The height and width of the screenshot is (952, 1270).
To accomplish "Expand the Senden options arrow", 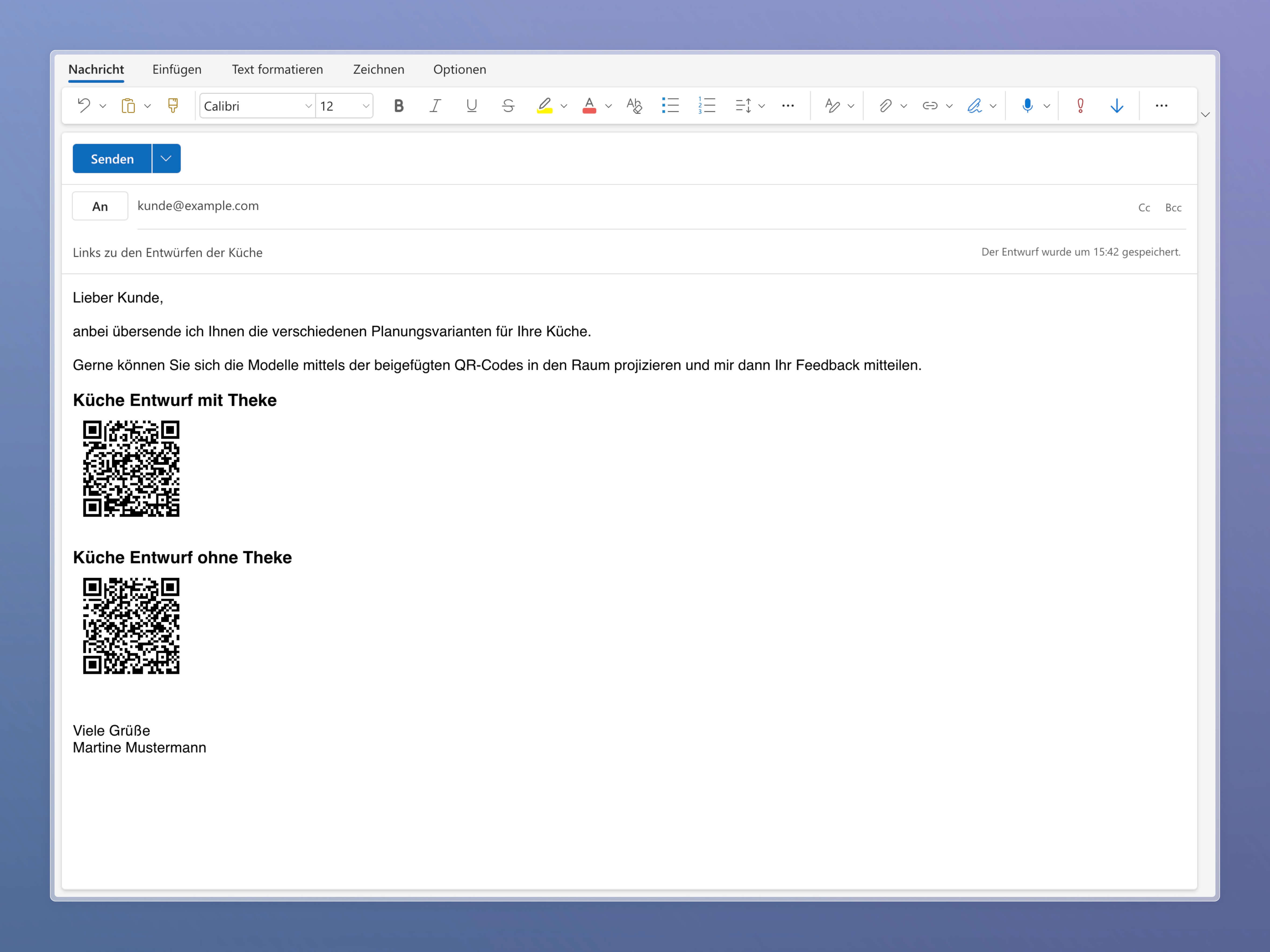I will (x=166, y=159).
